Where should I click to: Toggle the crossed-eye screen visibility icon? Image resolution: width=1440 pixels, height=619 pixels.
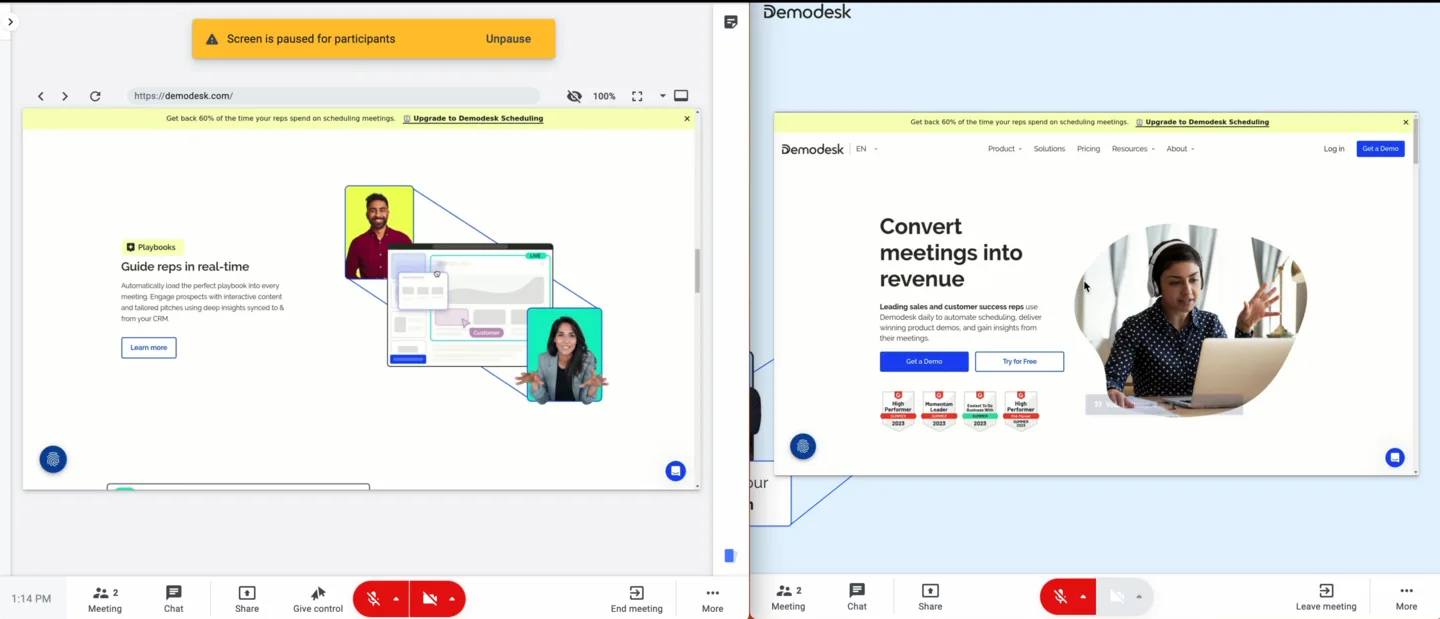coord(574,96)
